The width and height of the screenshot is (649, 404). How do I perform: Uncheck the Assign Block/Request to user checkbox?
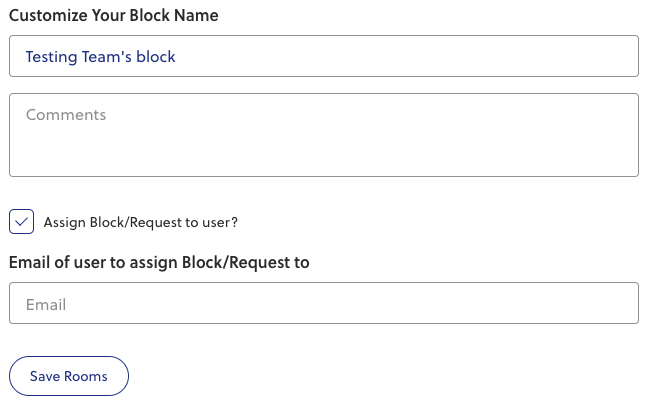[x=21, y=221]
